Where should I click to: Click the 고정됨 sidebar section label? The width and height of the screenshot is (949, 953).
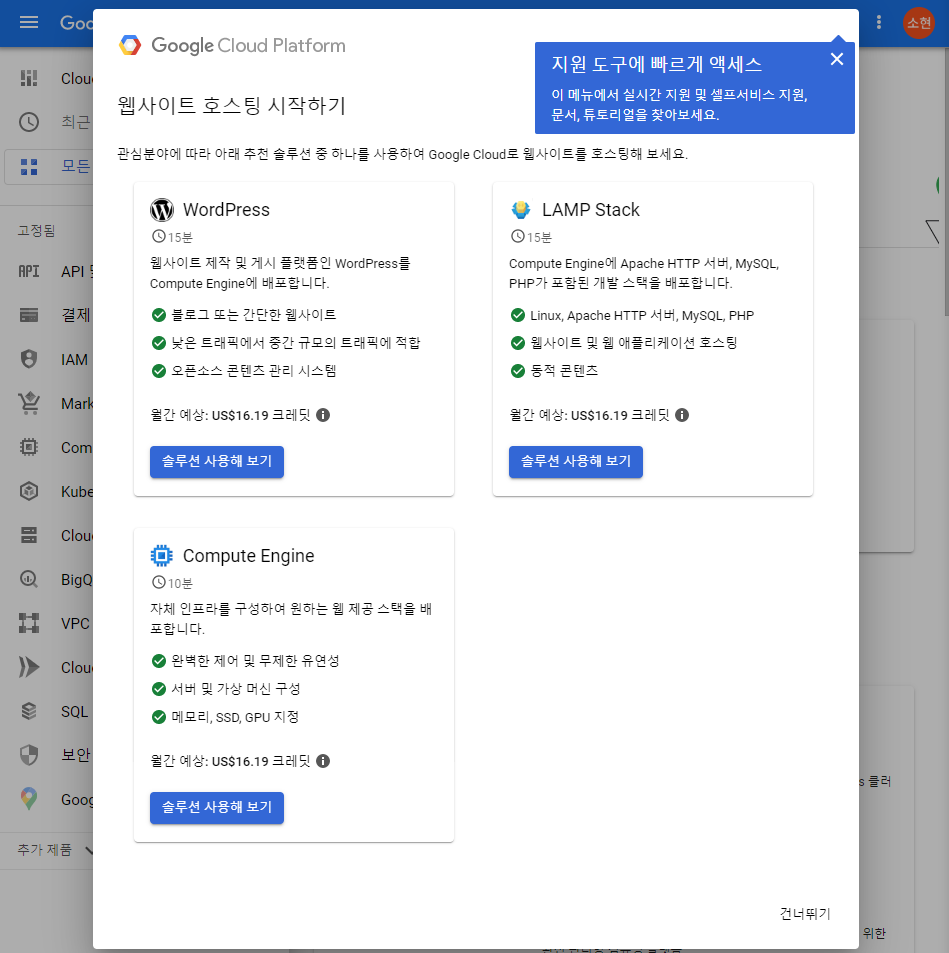coord(36,231)
